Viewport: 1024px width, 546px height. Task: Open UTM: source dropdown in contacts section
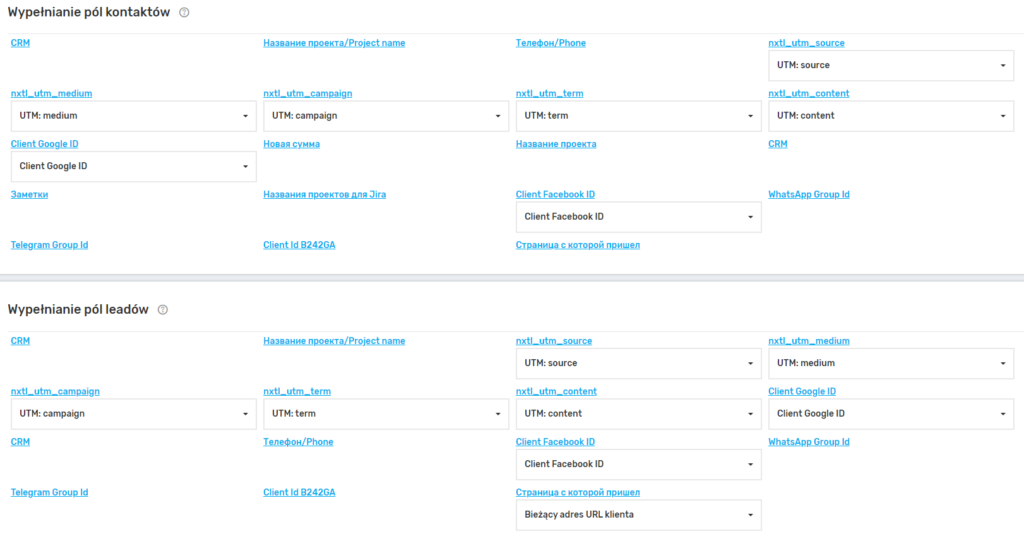click(890, 66)
